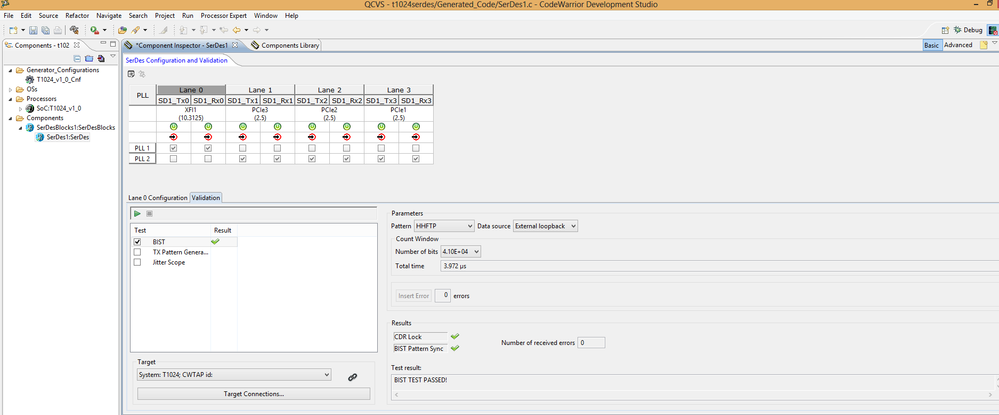Click the Open Type folder toolbar icon

point(122,30)
